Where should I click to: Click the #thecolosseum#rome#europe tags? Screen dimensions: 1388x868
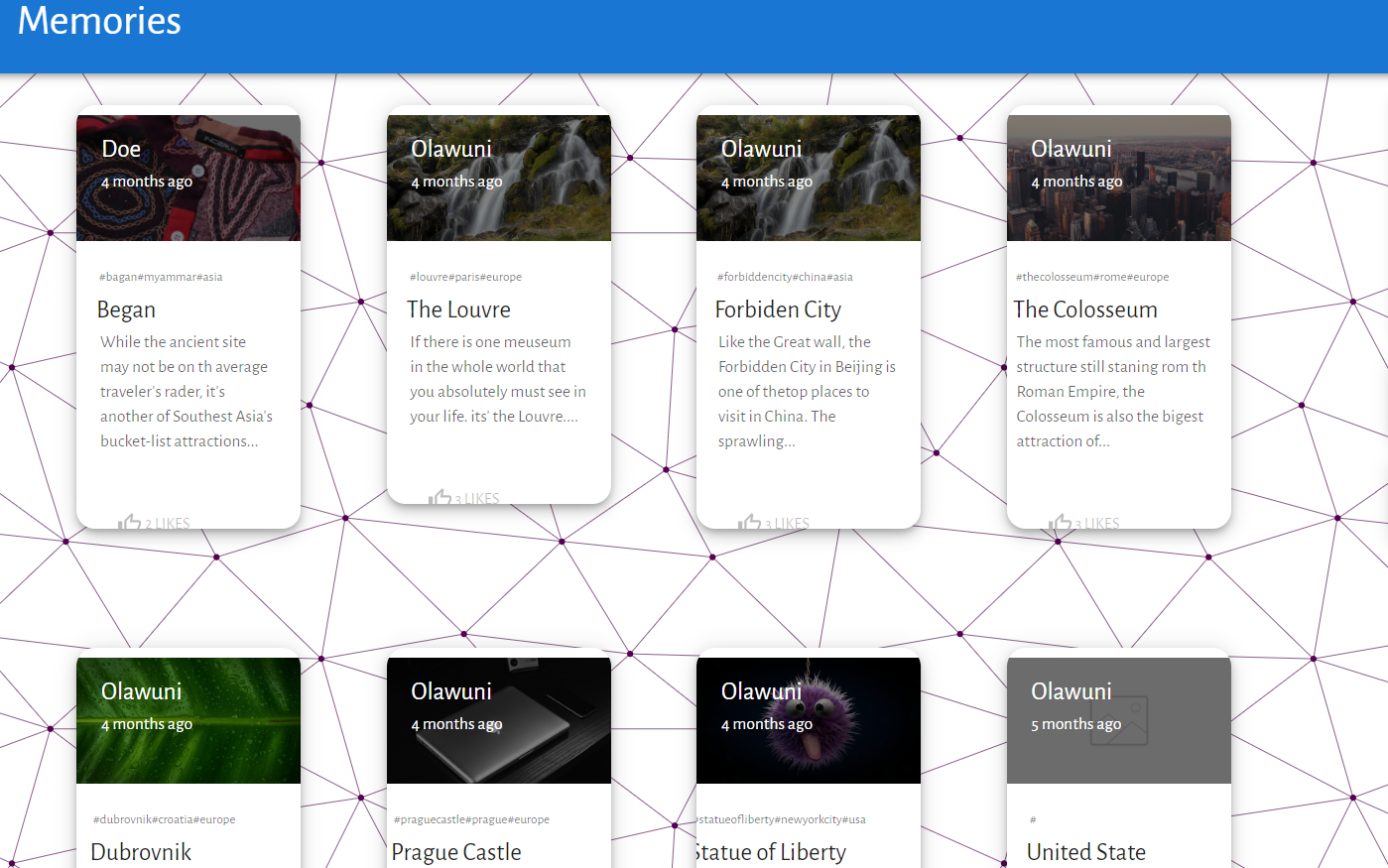[1091, 277]
